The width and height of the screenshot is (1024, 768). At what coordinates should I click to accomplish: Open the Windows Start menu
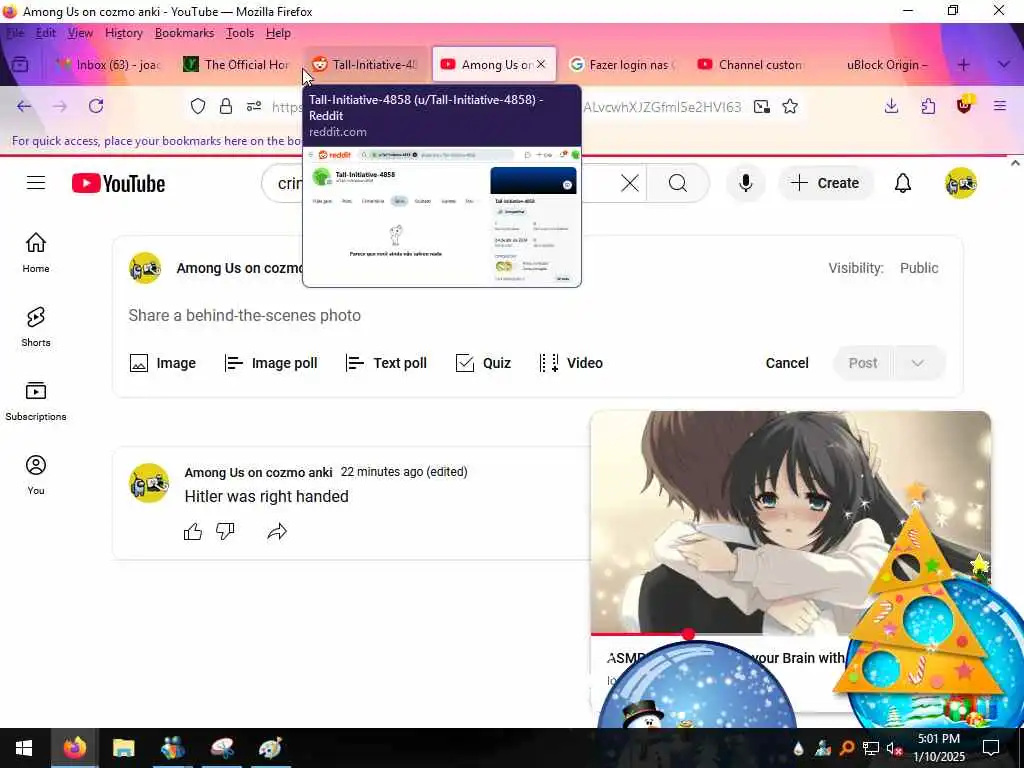click(24, 748)
